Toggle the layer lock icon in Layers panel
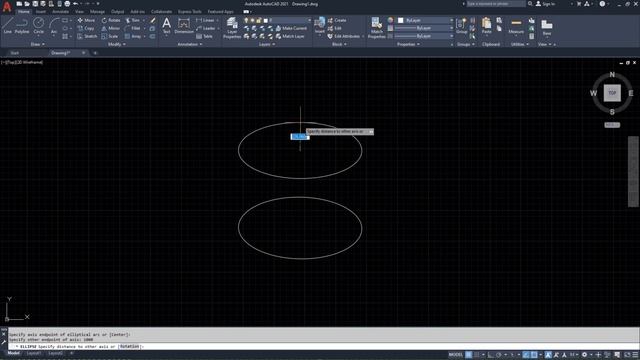Screen dimensions: 640x360 pos(258,20)
